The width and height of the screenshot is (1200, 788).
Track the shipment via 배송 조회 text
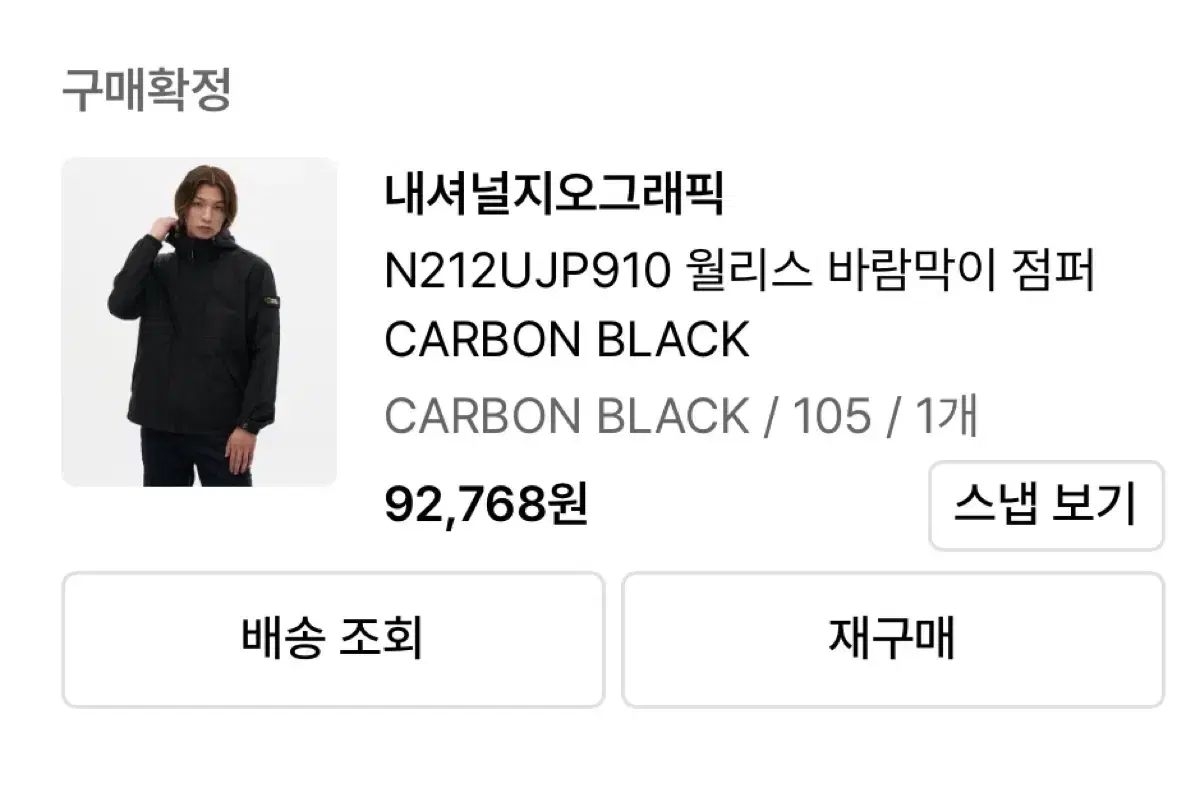333,639
